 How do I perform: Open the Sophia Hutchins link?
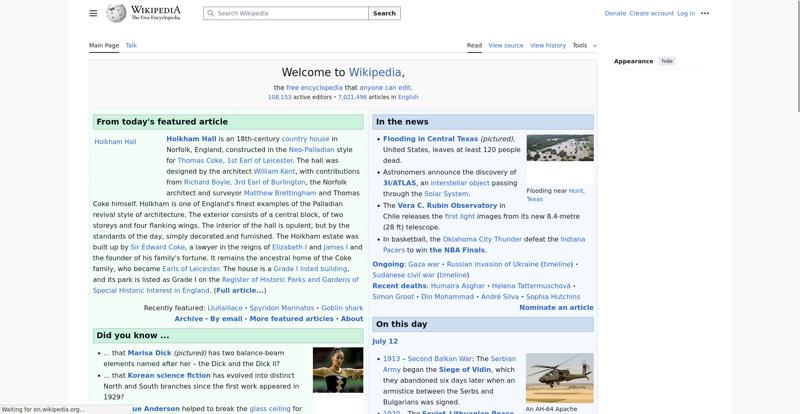tap(553, 297)
